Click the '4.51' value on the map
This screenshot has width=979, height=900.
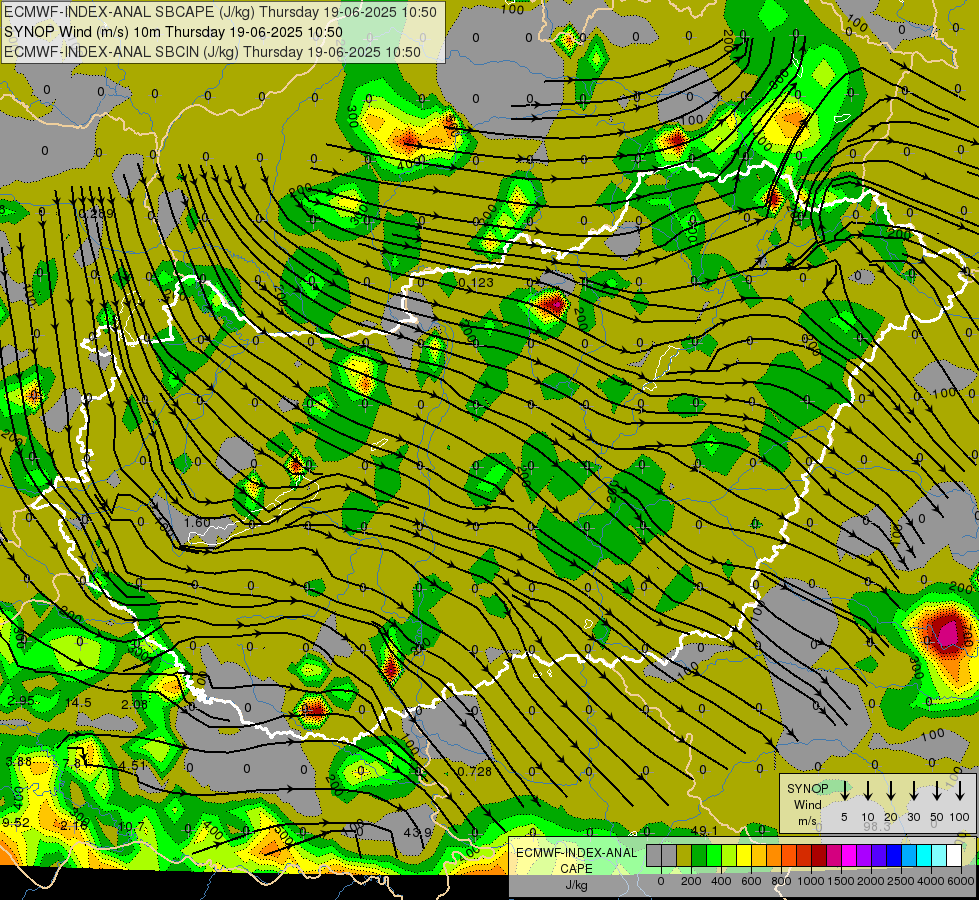click(x=132, y=765)
